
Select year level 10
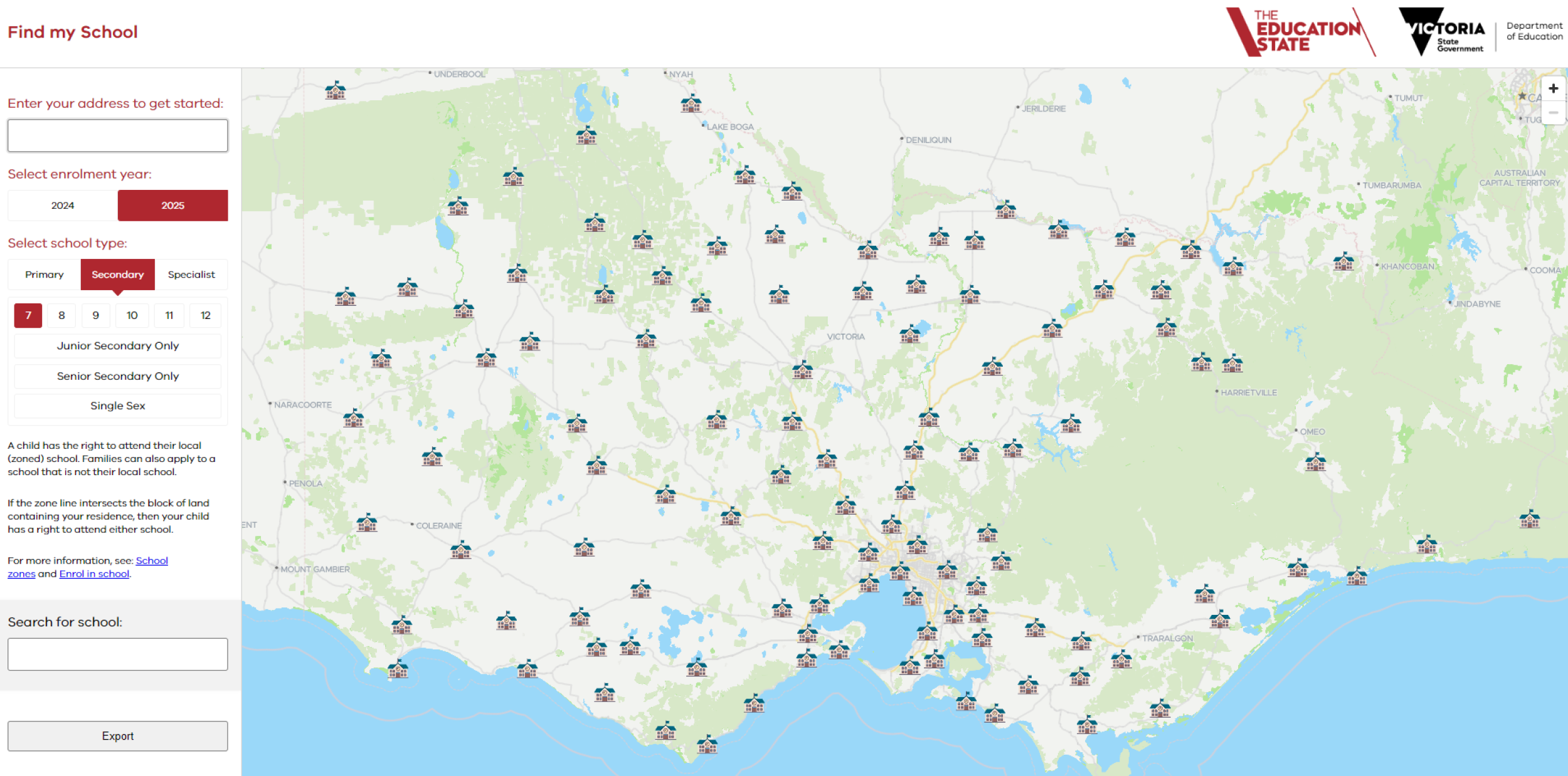132,315
